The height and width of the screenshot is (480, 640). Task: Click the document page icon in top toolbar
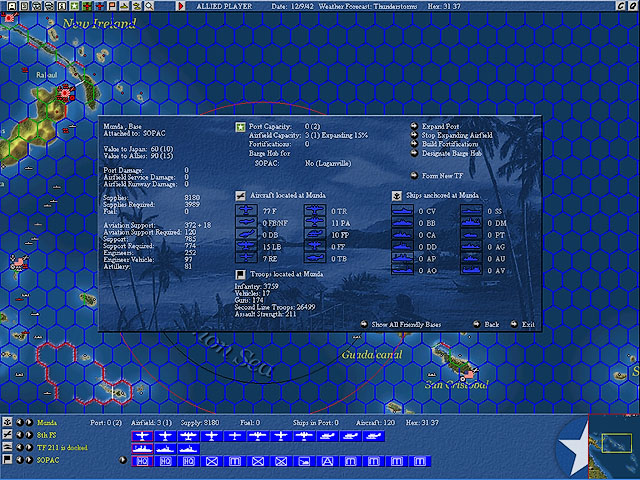[24, 6]
